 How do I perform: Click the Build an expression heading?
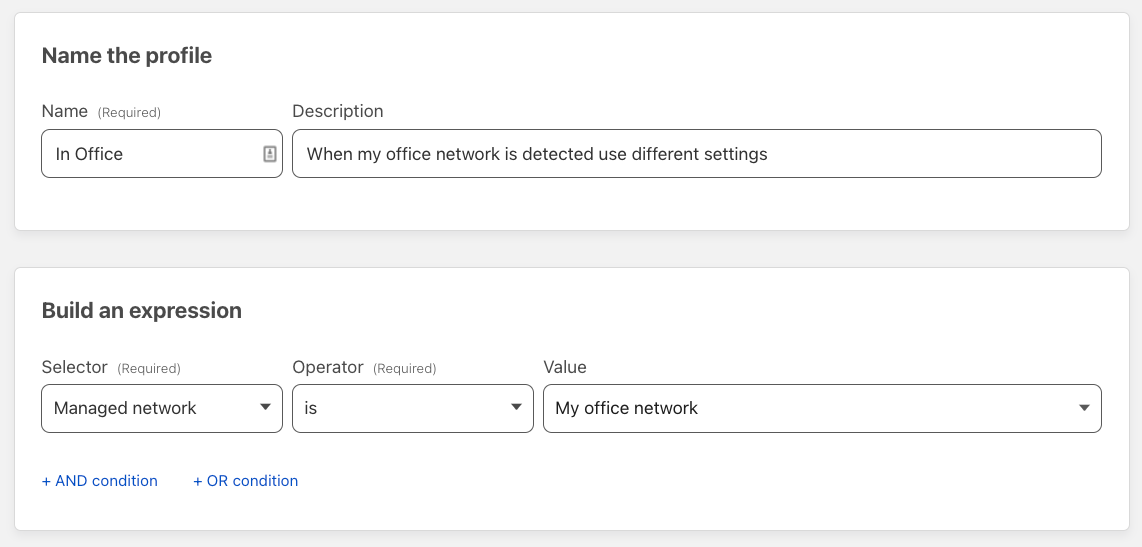tap(141, 310)
